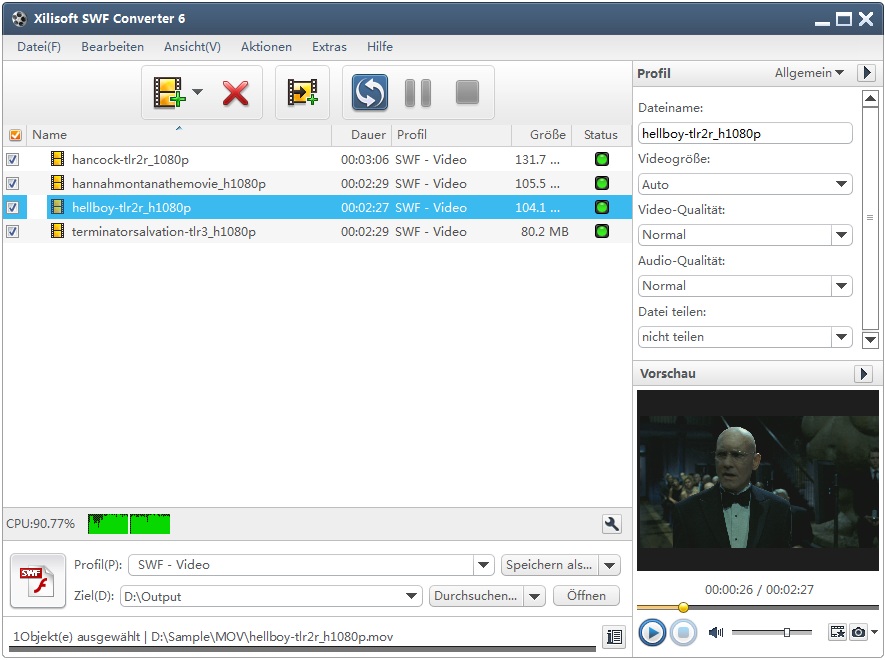Remove selected file with red X icon
This screenshot has height=660, width=885.
pyautogui.click(x=235, y=93)
